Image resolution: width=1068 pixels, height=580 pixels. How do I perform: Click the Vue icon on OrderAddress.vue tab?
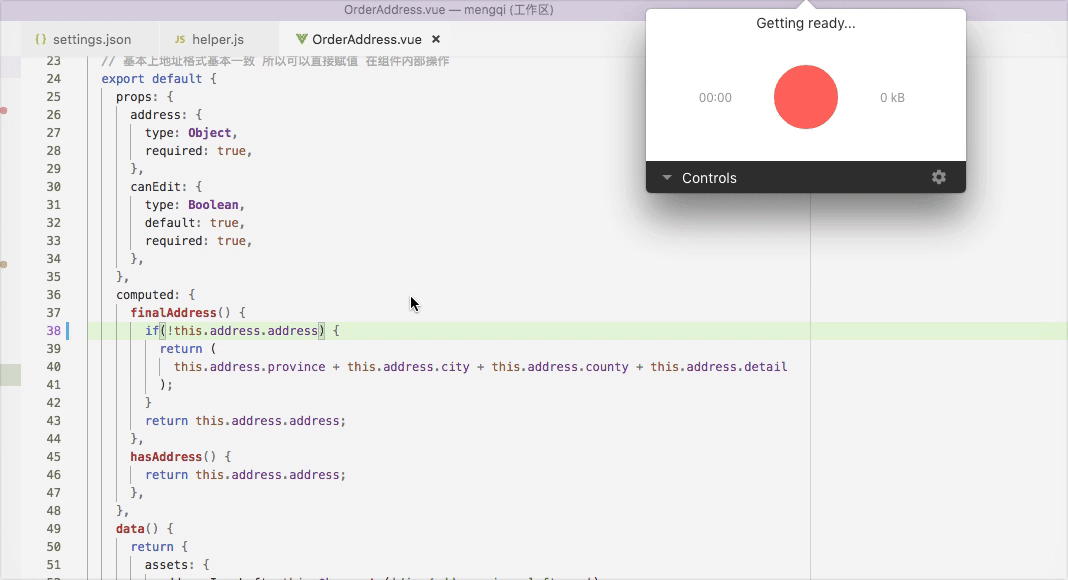pos(302,39)
